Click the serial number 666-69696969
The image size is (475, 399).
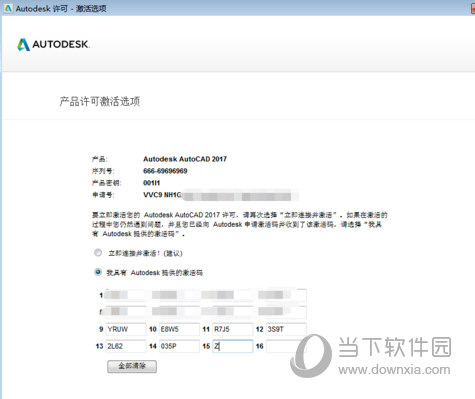pyautogui.click(x=165, y=171)
